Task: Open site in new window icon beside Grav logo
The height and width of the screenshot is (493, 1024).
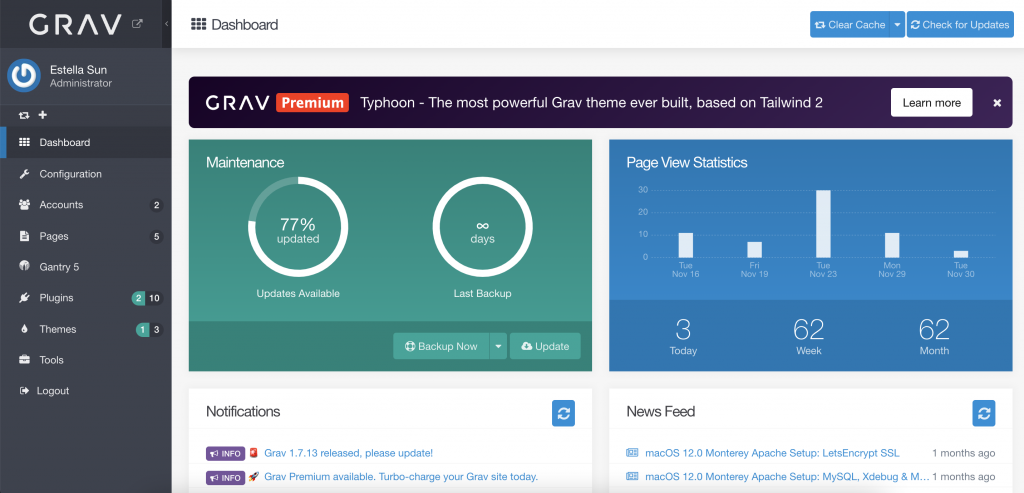Action: pyautogui.click(x=137, y=24)
